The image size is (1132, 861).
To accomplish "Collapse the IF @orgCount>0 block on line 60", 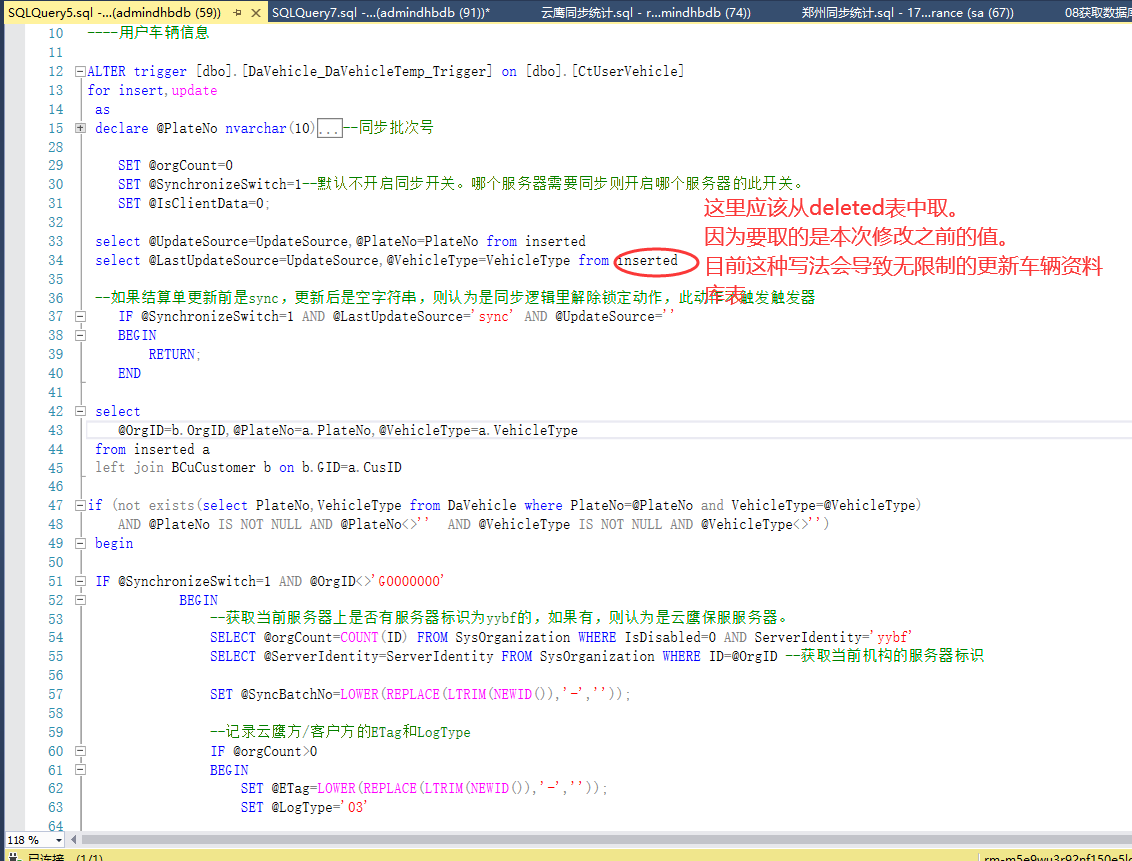I will click(x=80, y=751).
